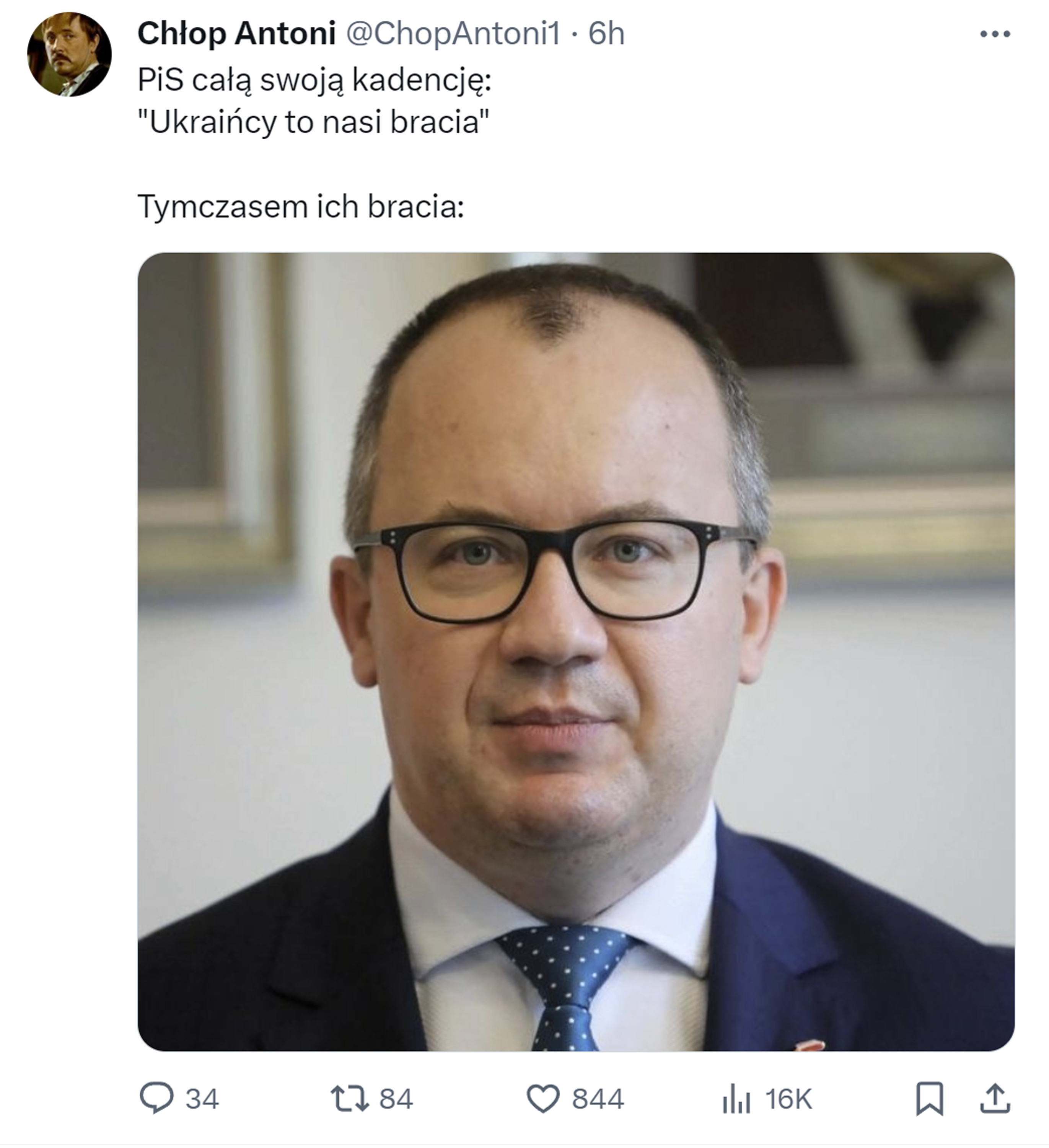
Task: Click the like count 844
Action: 598,1099
